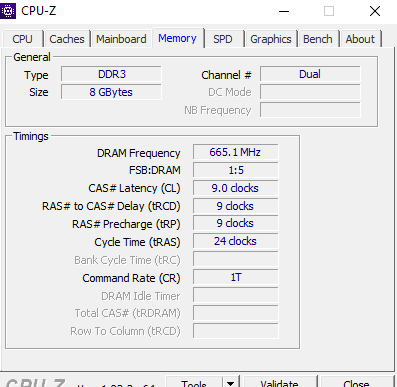The width and height of the screenshot is (397, 387).
Task: Click the Tools button
Action: tap(194, 382)
